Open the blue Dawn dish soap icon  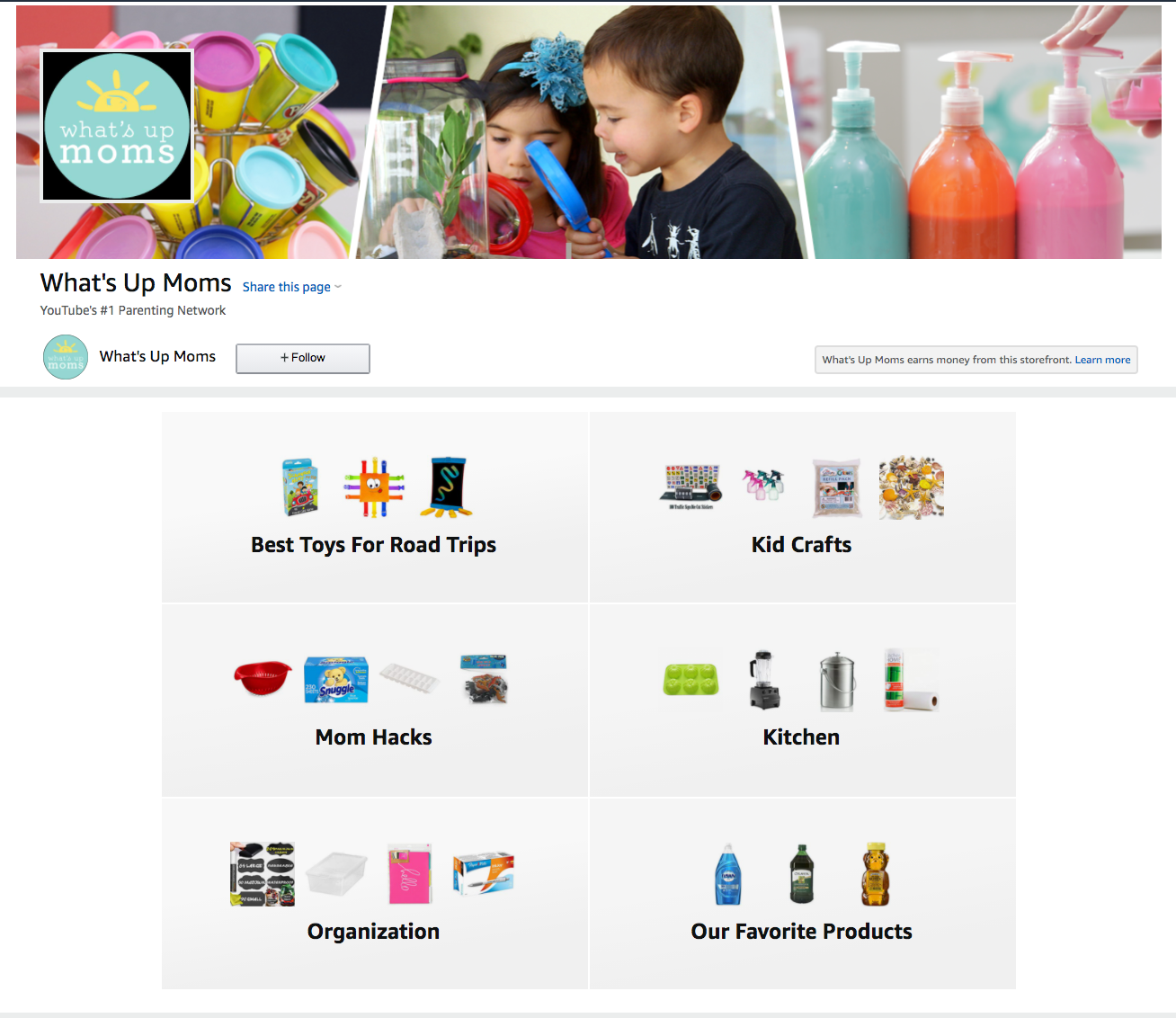(x=728, y=874)
